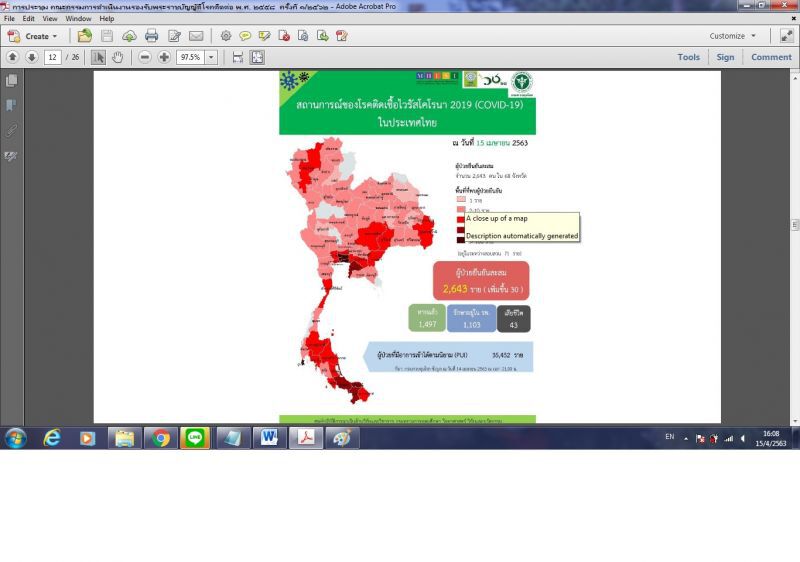Click the Windows Start button
800x562 pixels.
tap(15, 438)
